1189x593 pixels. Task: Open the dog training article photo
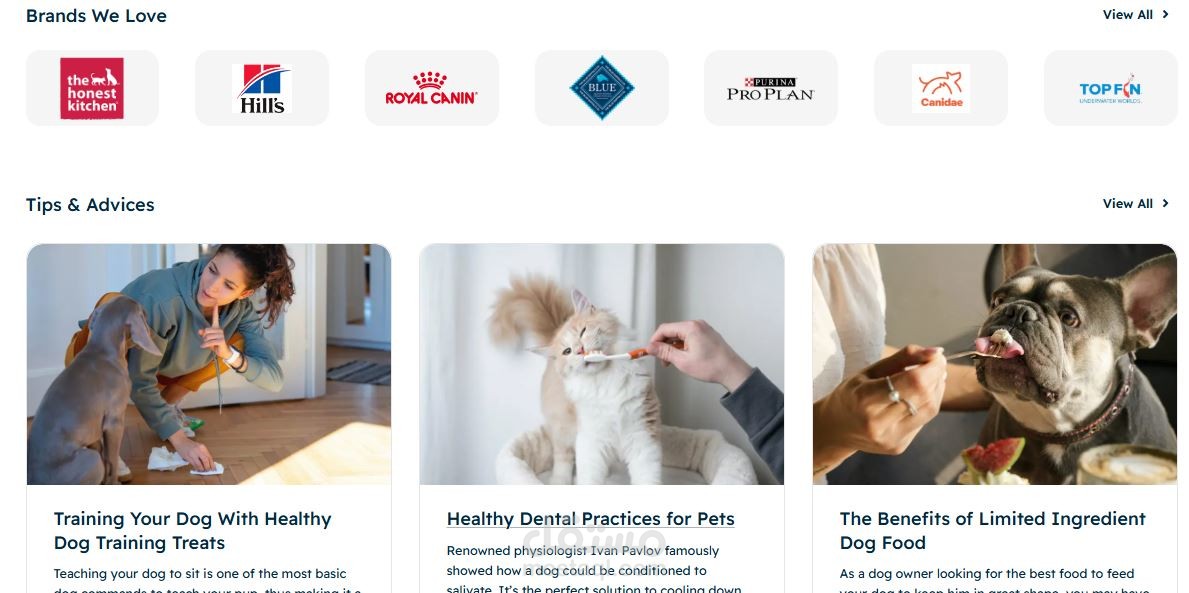click(209, 364)
